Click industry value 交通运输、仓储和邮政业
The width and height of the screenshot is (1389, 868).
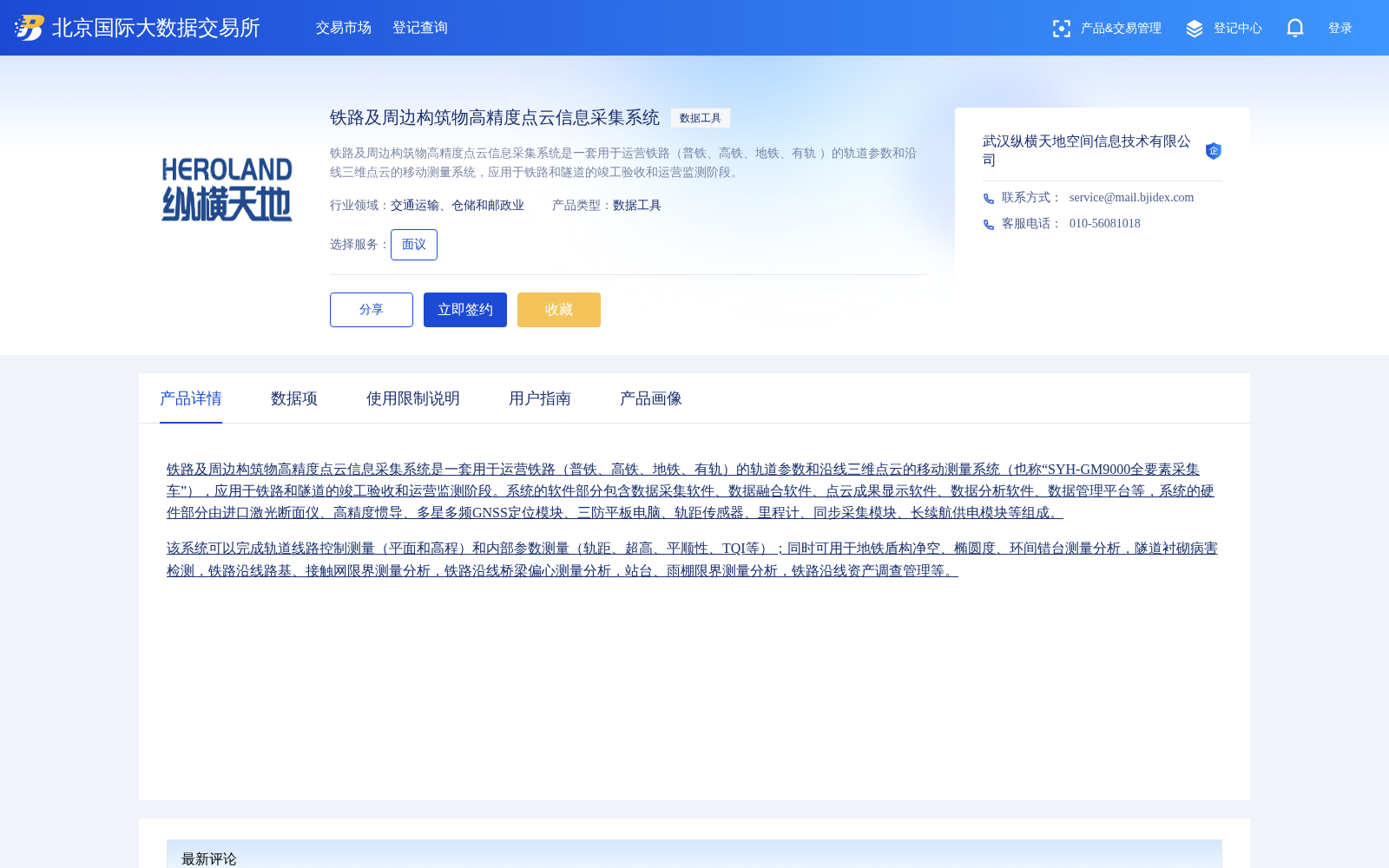[x=458, y=206]
